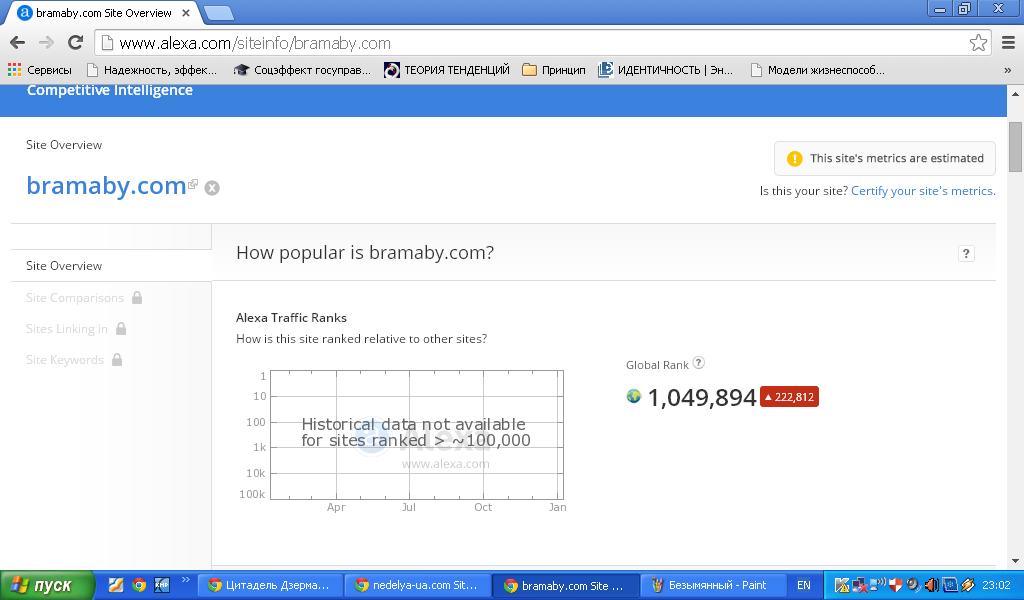
Task: Follow the "Certify your site's metrics" link
Action: [x=923, y=191]
